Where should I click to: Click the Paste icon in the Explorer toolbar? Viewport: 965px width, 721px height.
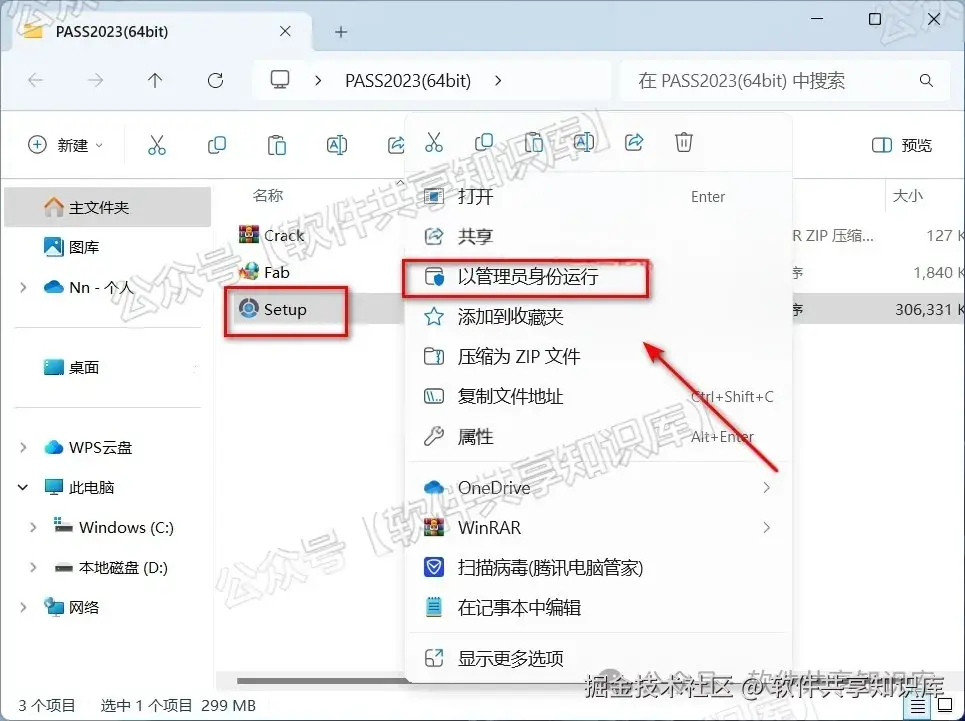pos(277,143)
